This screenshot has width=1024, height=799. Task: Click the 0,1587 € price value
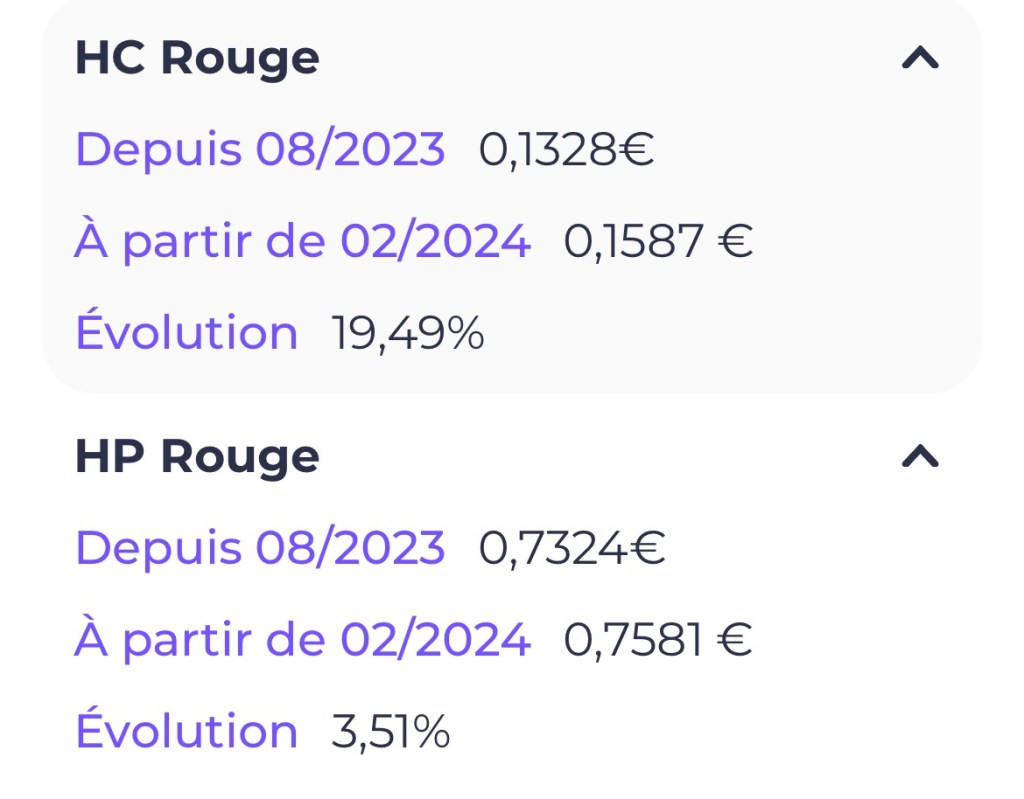coord(658,241)
